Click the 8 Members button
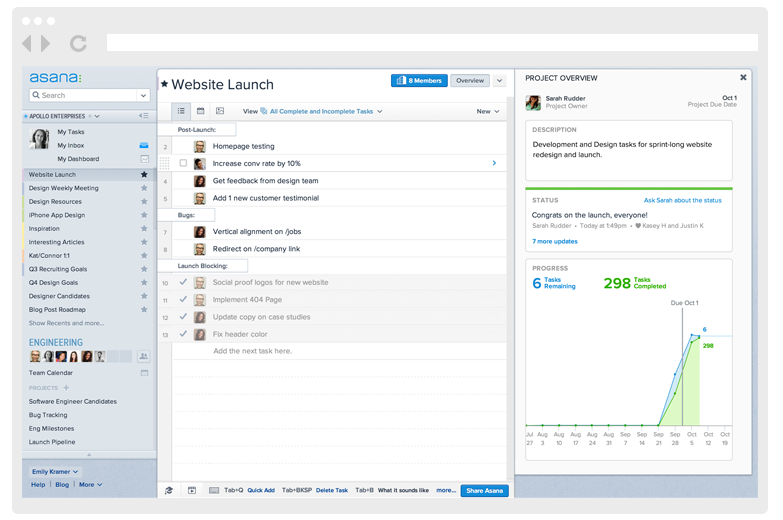Screen dimensions: 783x520 [419, 80]
